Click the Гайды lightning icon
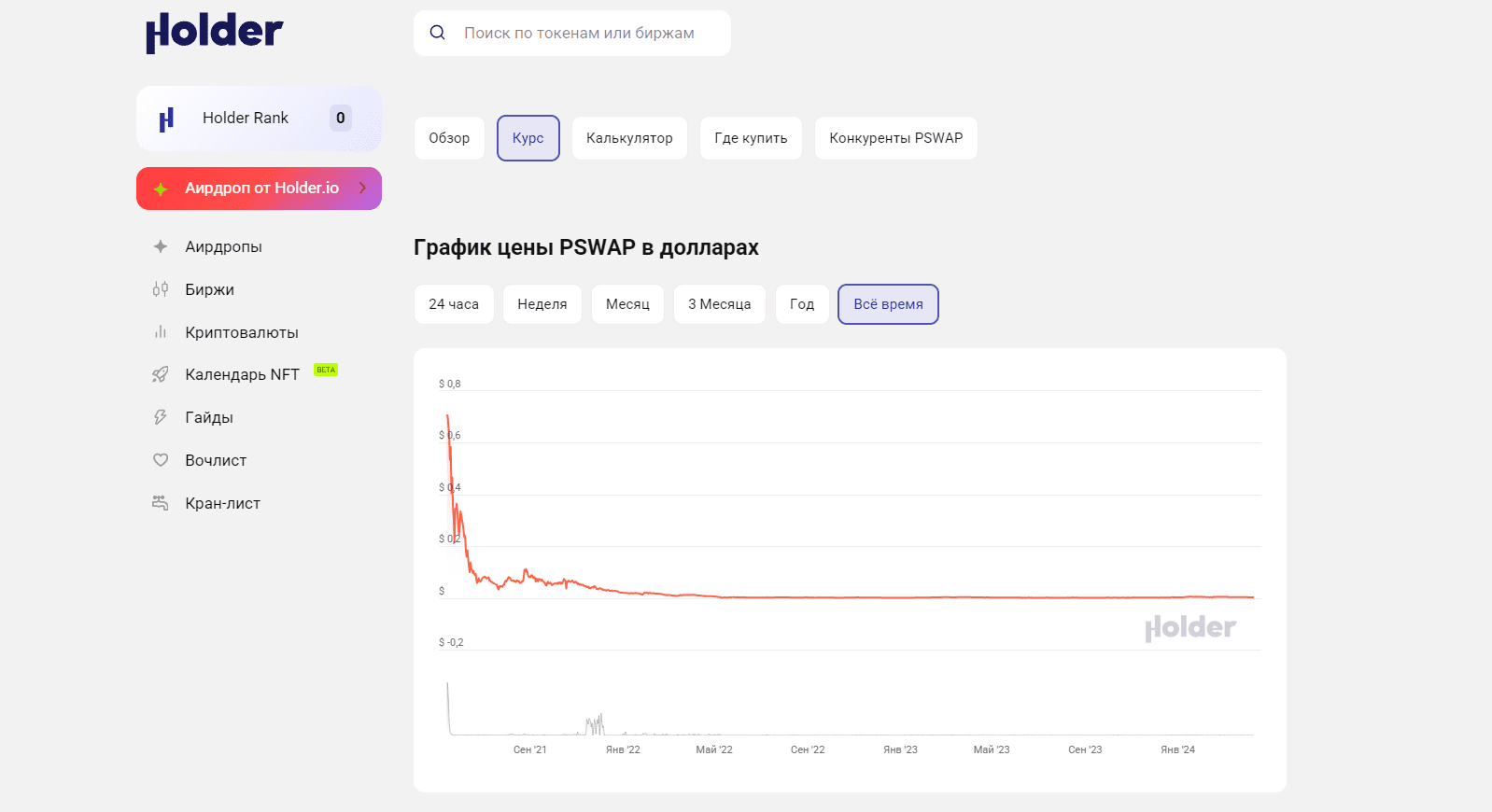 point(161,417)
